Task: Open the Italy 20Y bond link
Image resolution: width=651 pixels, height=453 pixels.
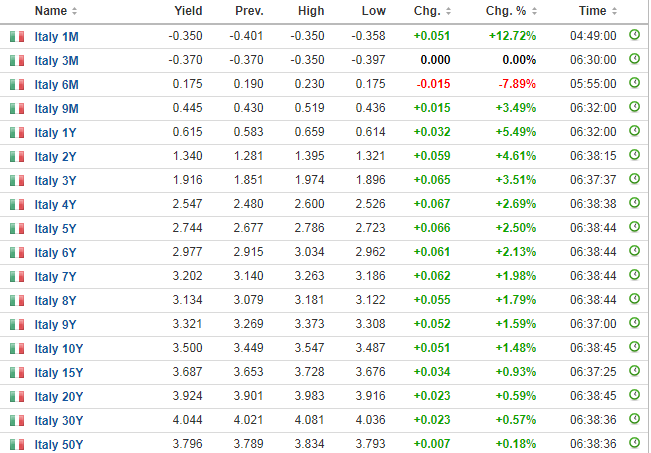Action: click(x=59, y=397)
